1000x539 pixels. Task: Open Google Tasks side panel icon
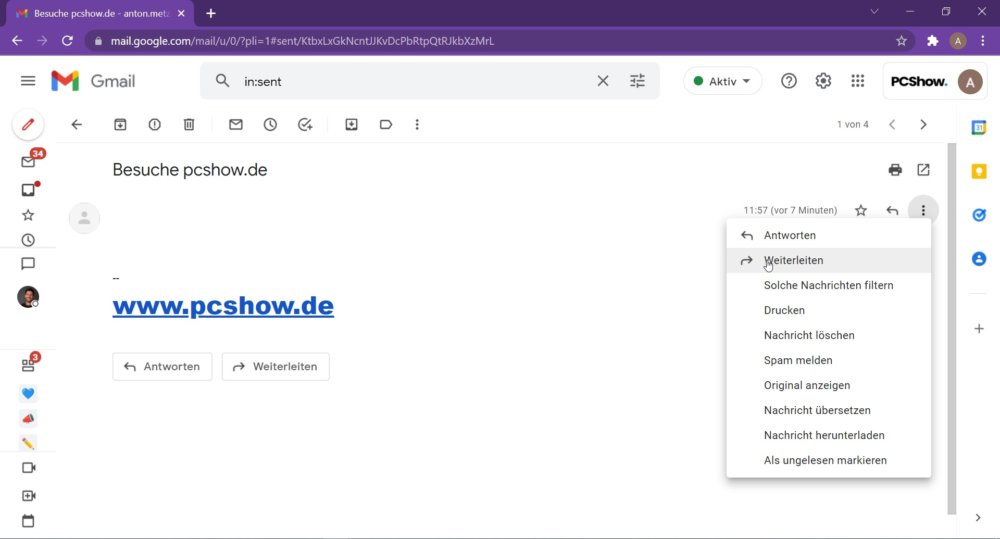979,215
